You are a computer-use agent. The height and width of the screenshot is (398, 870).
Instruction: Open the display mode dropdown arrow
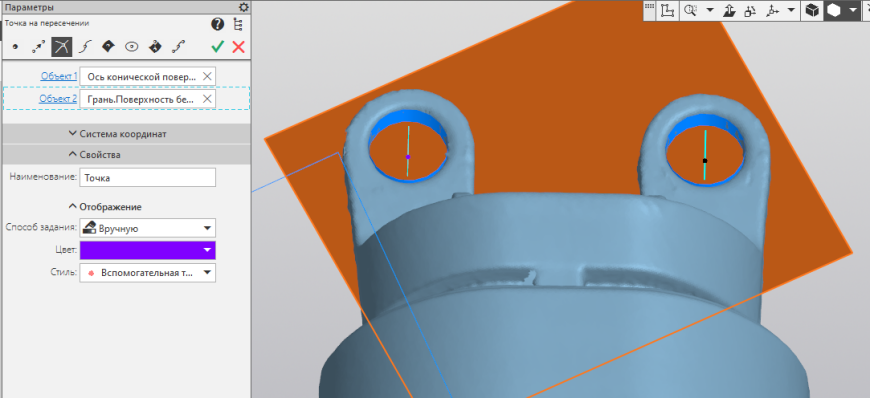point(853,11)
